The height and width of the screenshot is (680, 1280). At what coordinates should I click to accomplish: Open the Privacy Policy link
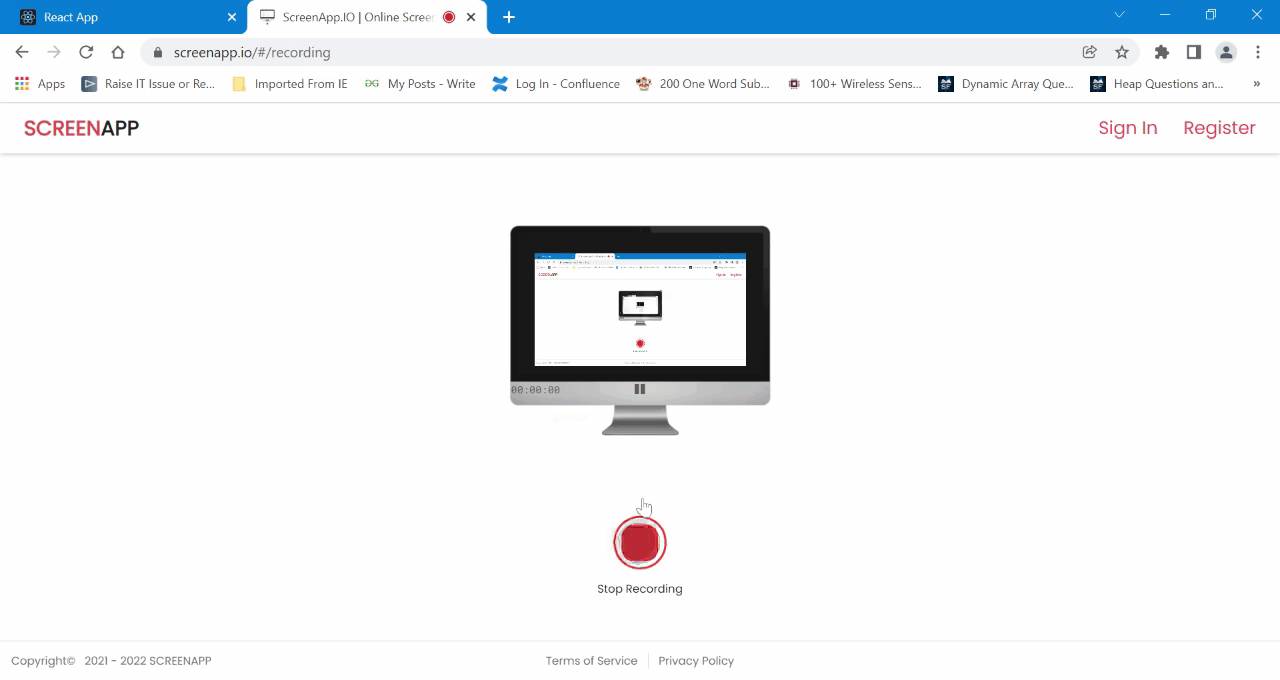click(696, 661)
